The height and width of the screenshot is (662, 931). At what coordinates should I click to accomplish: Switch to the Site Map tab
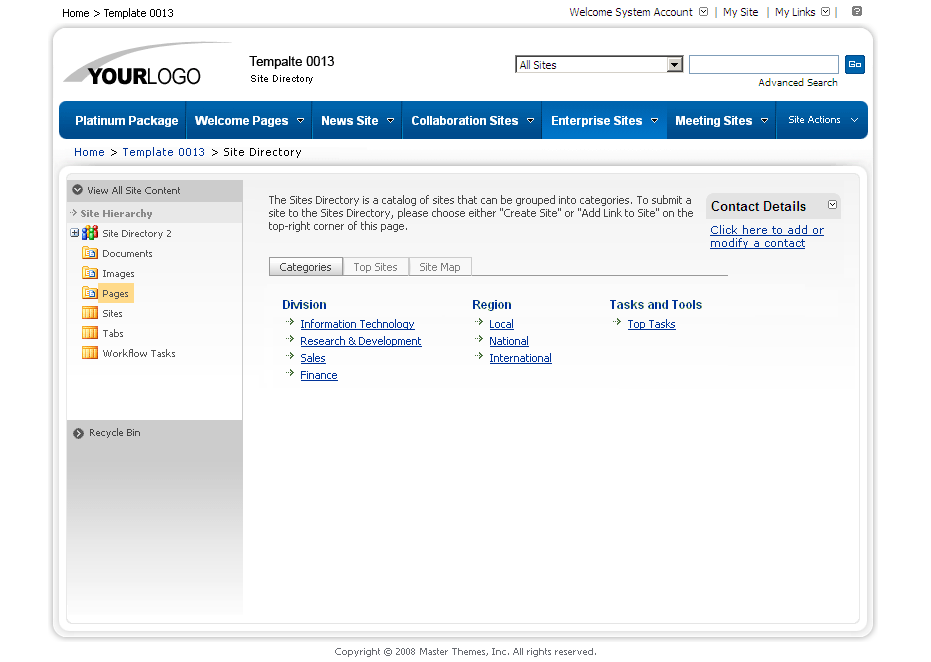pyautogui.click(x=439, y=267)
